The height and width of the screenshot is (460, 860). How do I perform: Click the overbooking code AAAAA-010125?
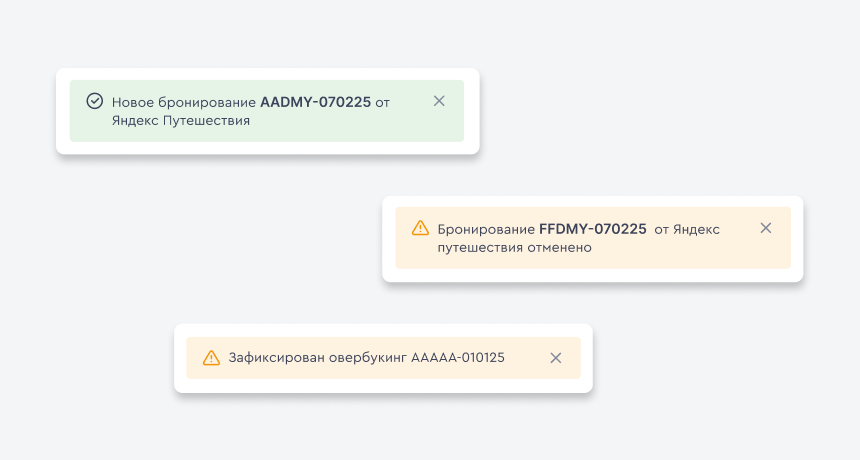tap(458, 358)
